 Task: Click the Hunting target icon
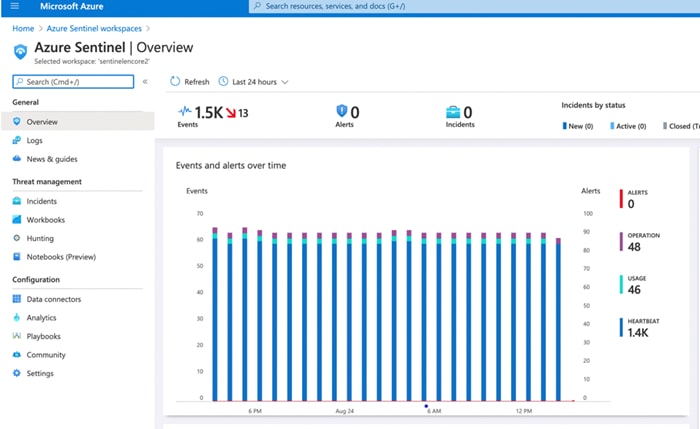click(17, 238)
